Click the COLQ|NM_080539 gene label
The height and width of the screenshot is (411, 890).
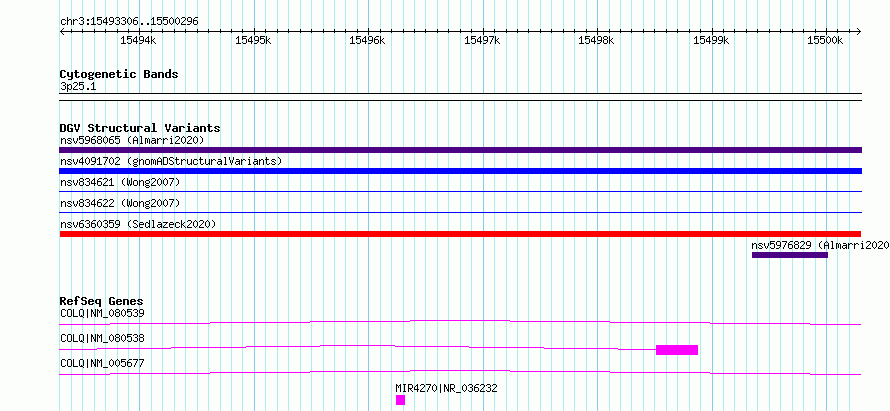point(102,313)
